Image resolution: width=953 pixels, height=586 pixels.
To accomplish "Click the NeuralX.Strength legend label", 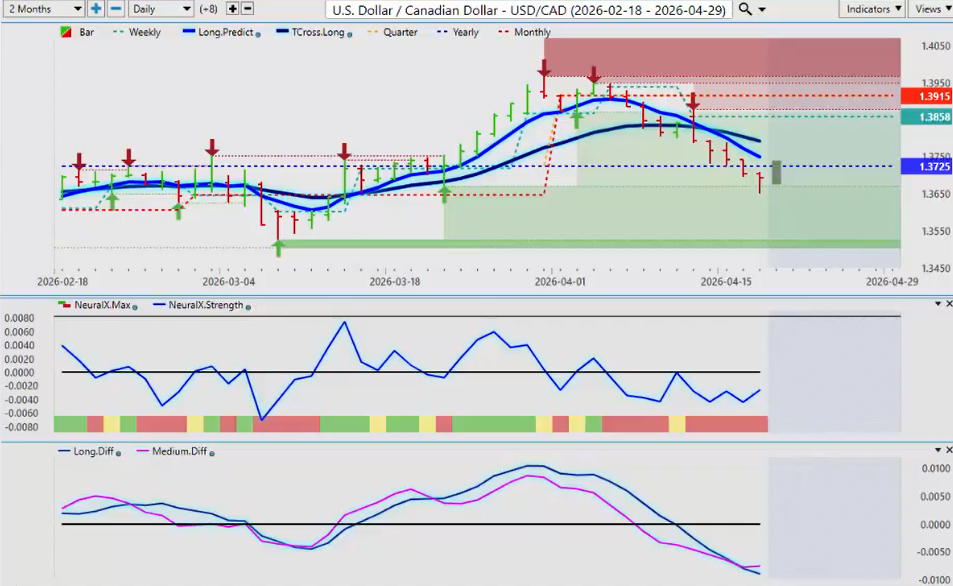I will (205, 305).
